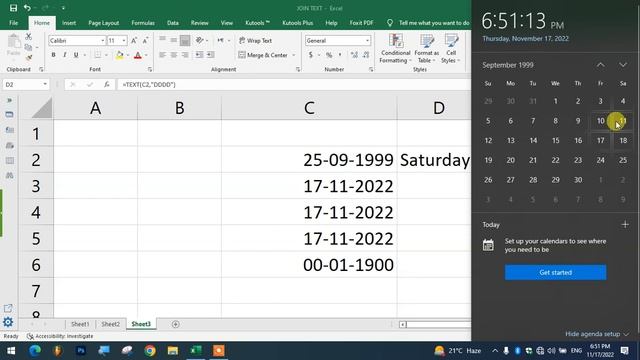Click Increase Indent icon
This screenshot has height=360, width=640.
pyautogui.click(x=211, y=55)
